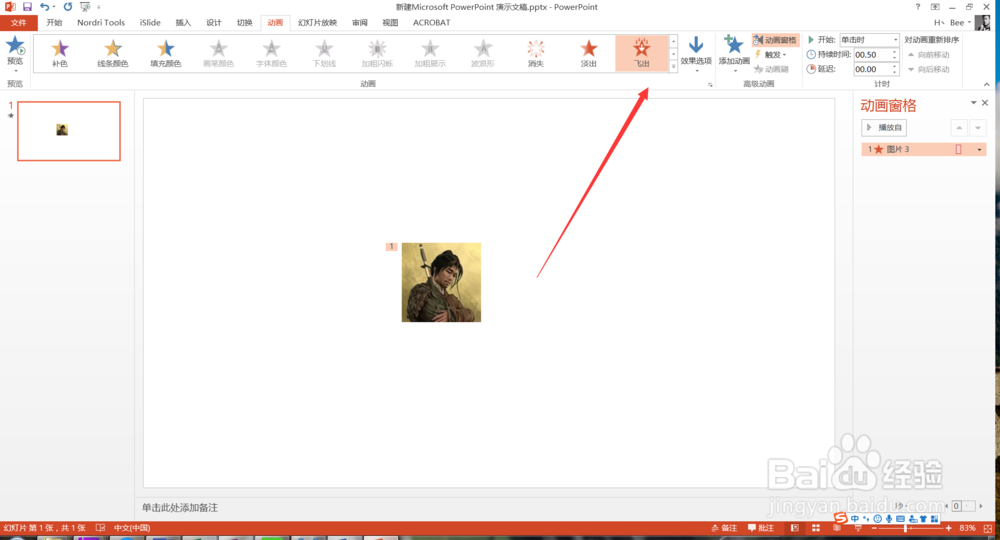Toggle Sogou Chinese/English input mode (中)

(855, 518)
